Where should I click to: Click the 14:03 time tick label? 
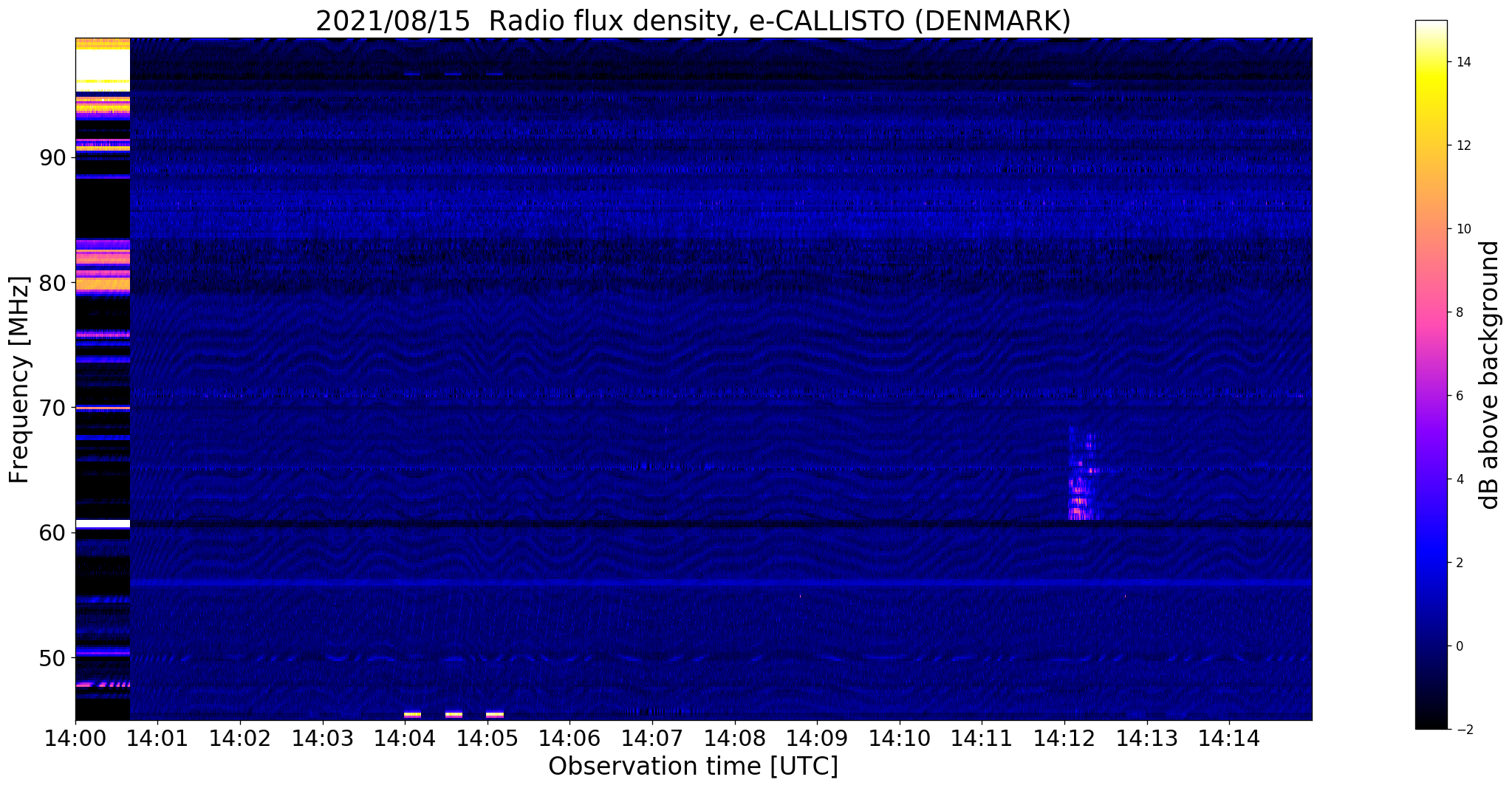click(323, 738)
